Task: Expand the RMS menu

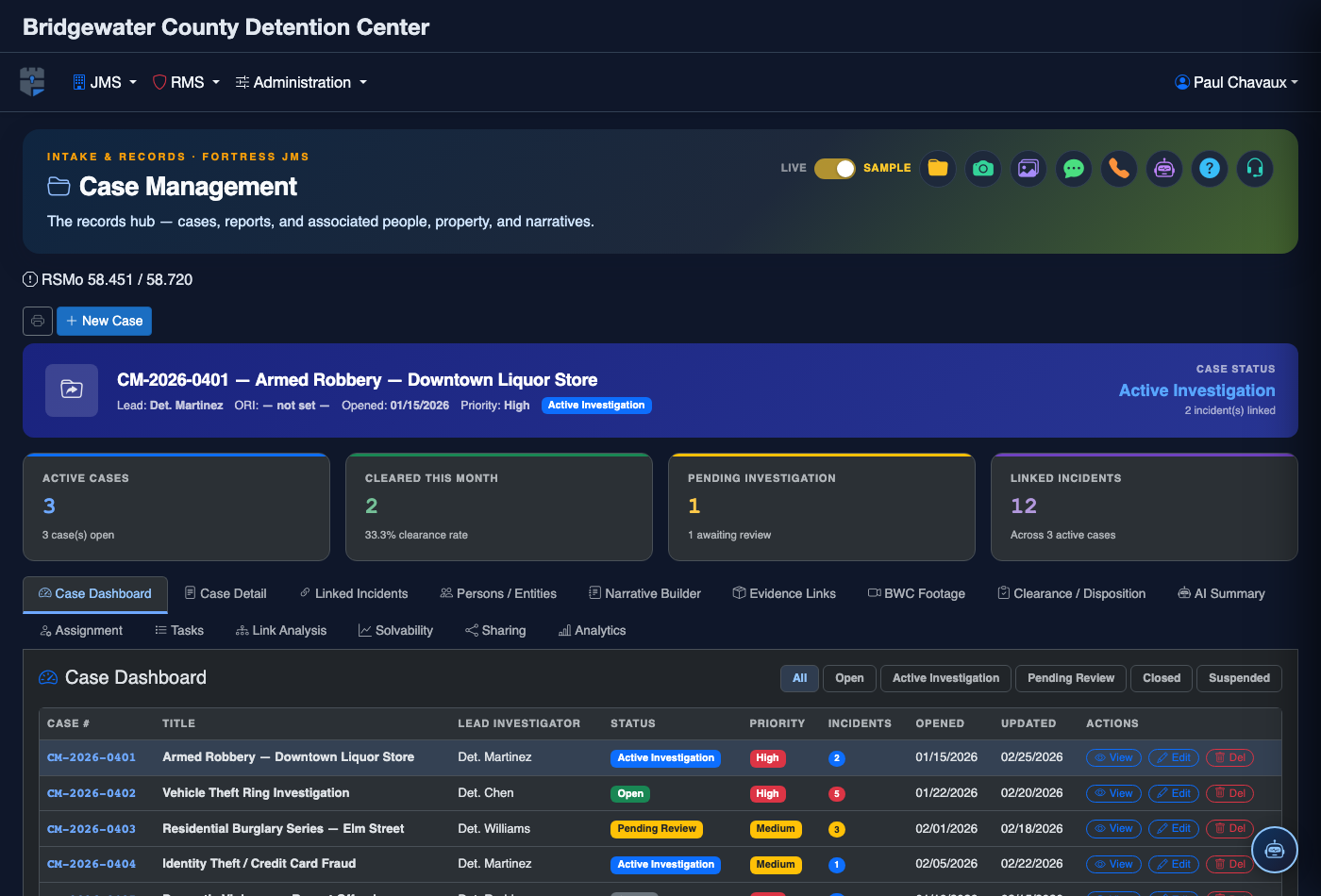Action: click(186, 82)
